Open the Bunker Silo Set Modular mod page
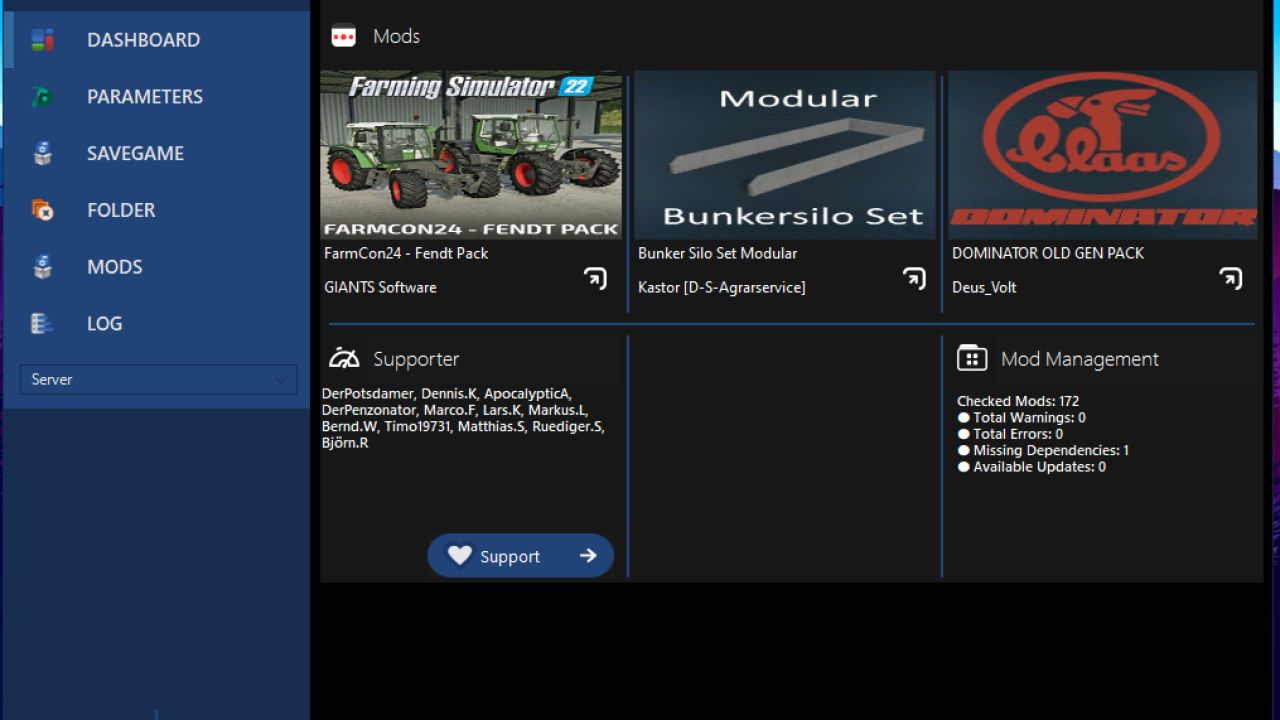1280x720 pixels. (914, 278)
